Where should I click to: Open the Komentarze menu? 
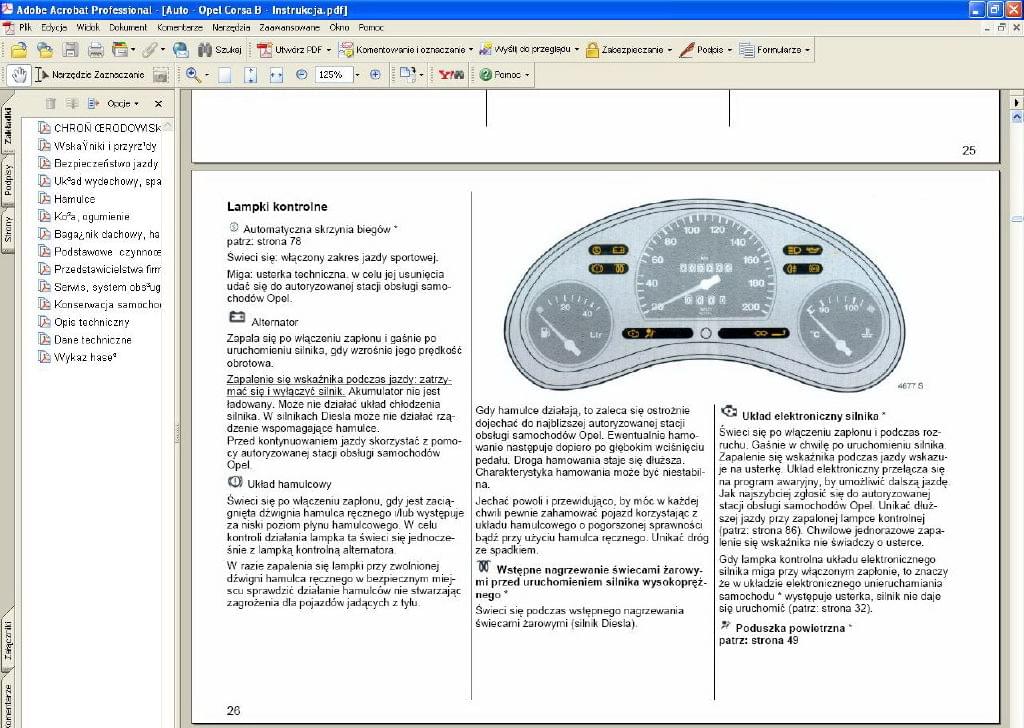click(180, 27)
